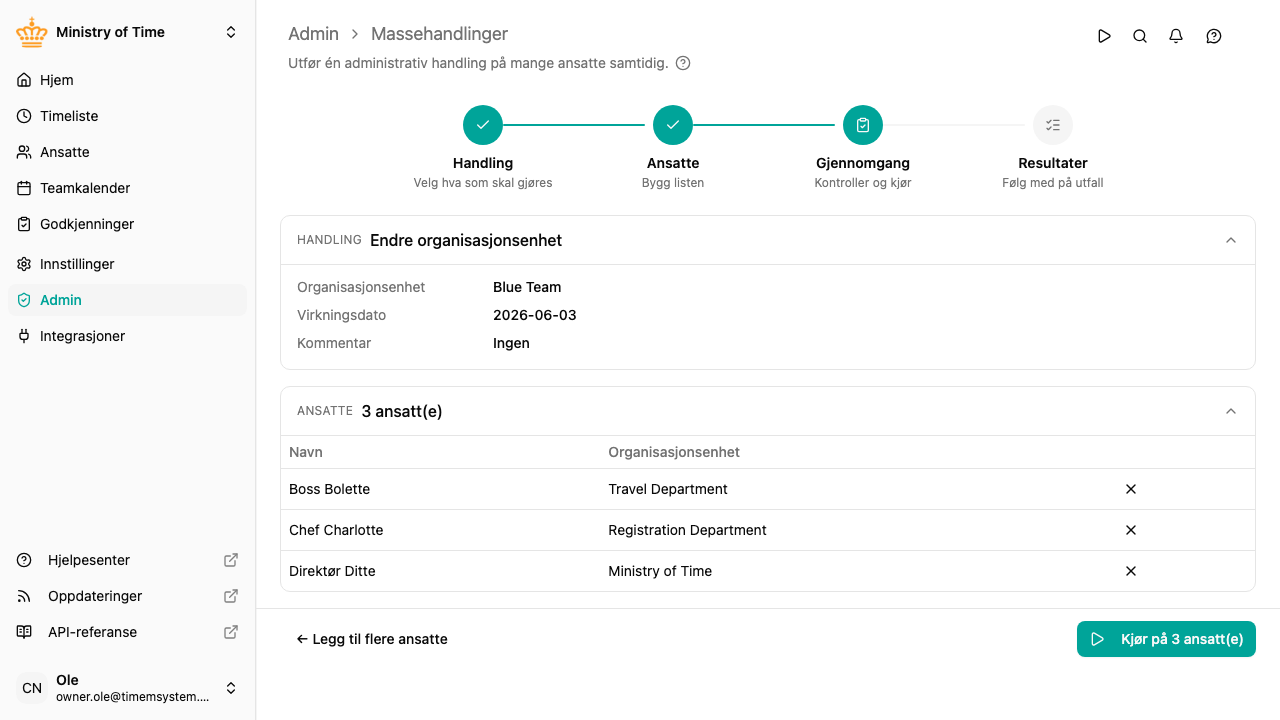Viewport: 1280px width, 720px height.
Task: Click the 3 ansatt(e) heading
Action: [x=402, y=411]
